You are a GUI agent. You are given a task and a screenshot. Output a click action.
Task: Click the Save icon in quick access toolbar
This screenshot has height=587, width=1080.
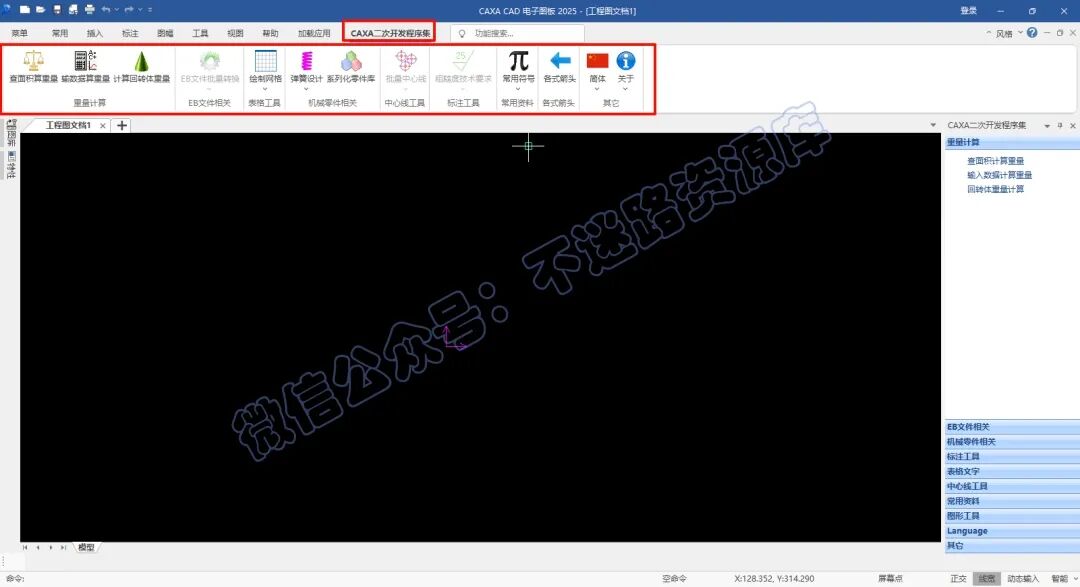(57, 10)
